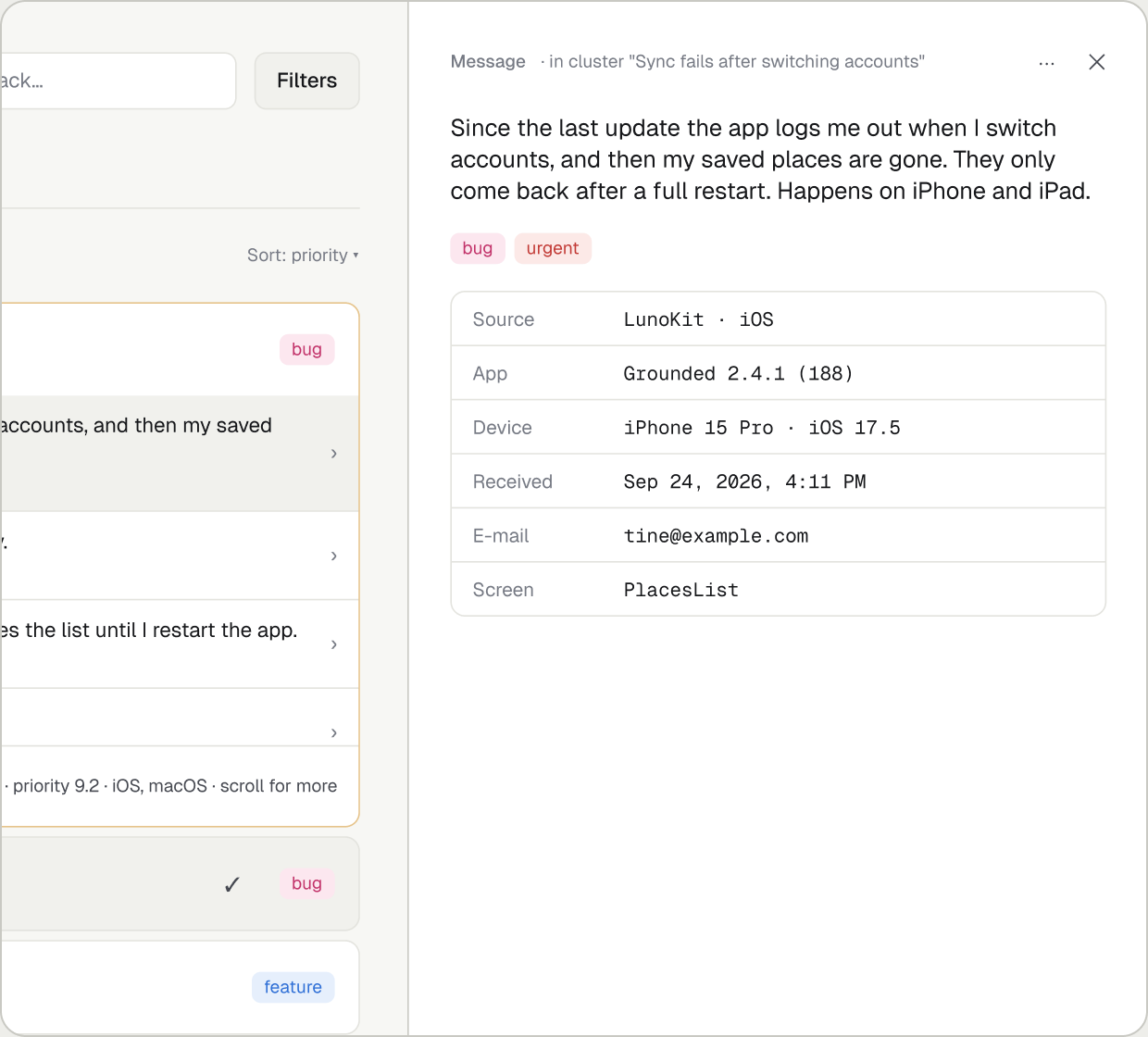
Task: Click the bug tag in message panel
Action: [x=478, y=248]
